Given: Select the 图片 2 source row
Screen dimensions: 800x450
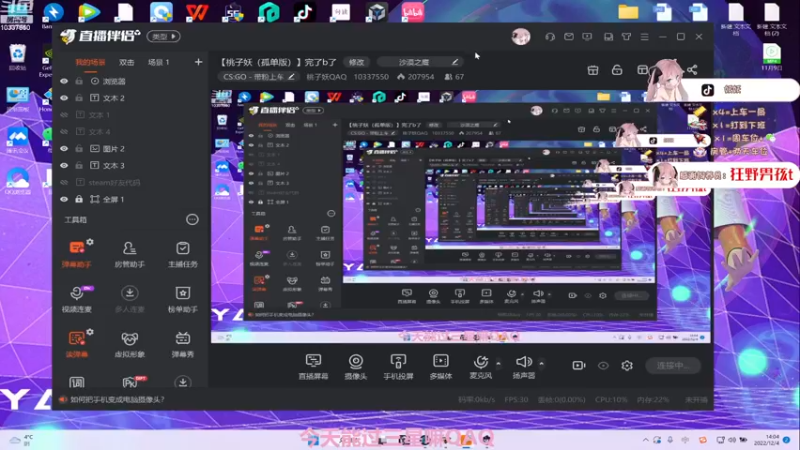Looking at the screenshot, I should (131, 148).
